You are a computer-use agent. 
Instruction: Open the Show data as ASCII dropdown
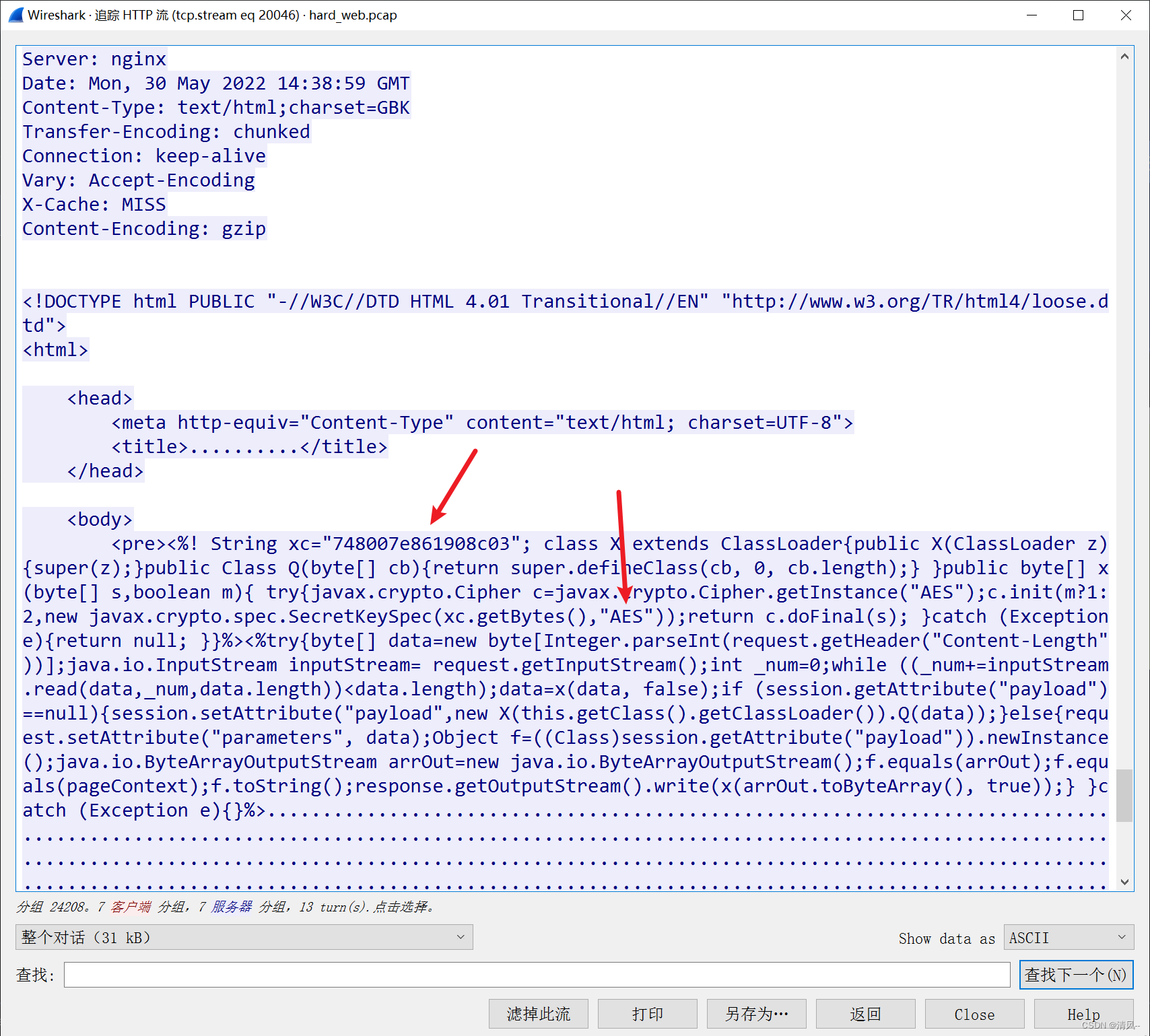click(1069, 937)
